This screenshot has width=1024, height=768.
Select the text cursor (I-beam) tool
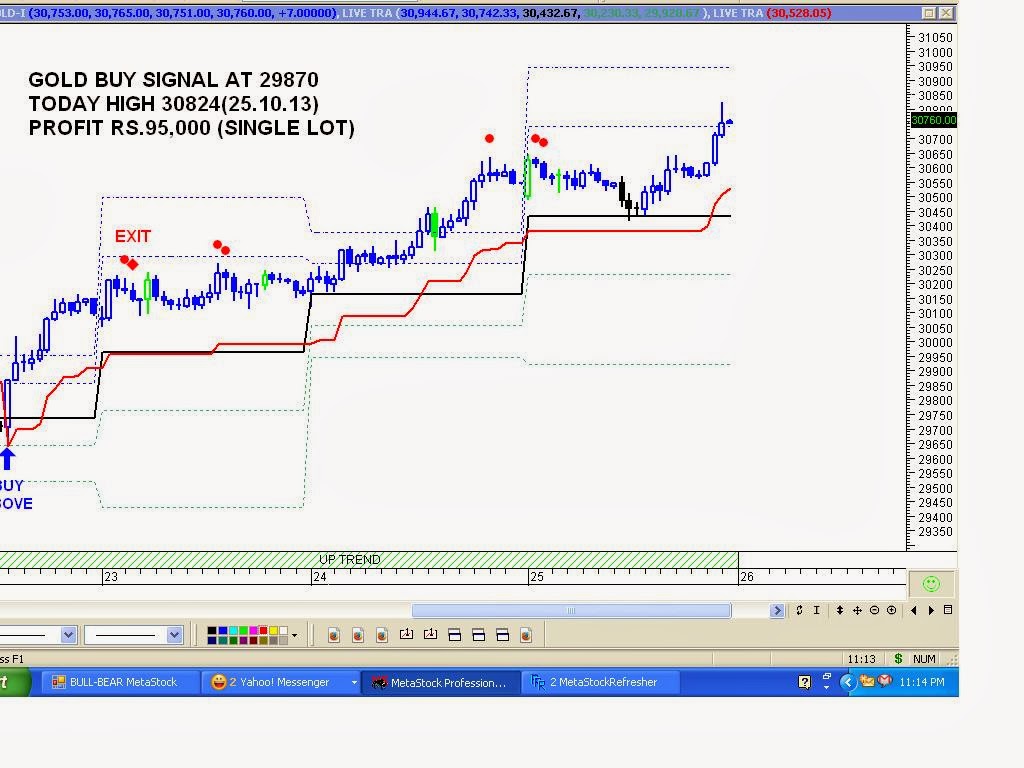point(815,609)
